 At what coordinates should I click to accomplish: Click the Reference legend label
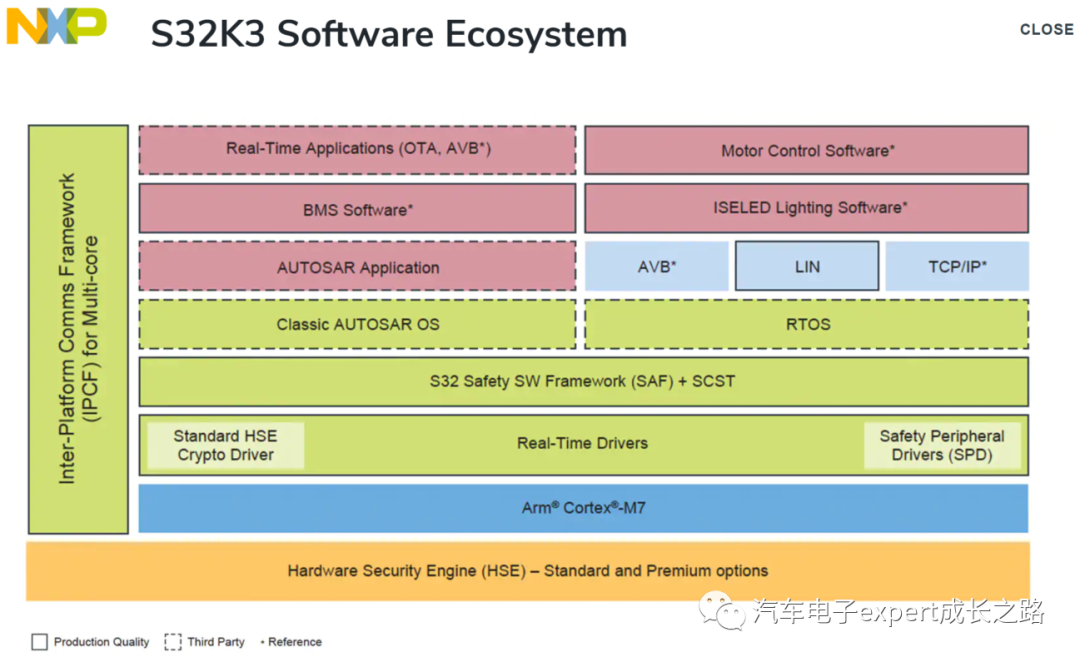[295, 642]
